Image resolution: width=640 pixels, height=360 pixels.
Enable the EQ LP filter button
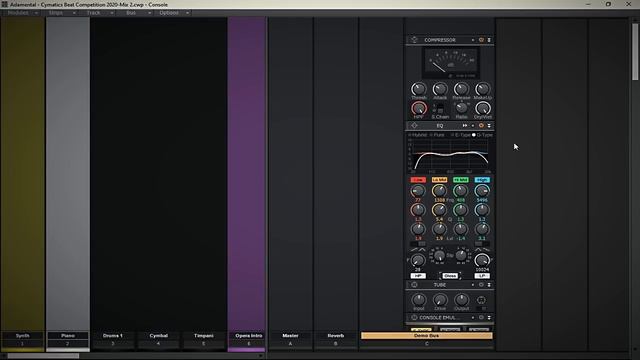click(482, 276)
